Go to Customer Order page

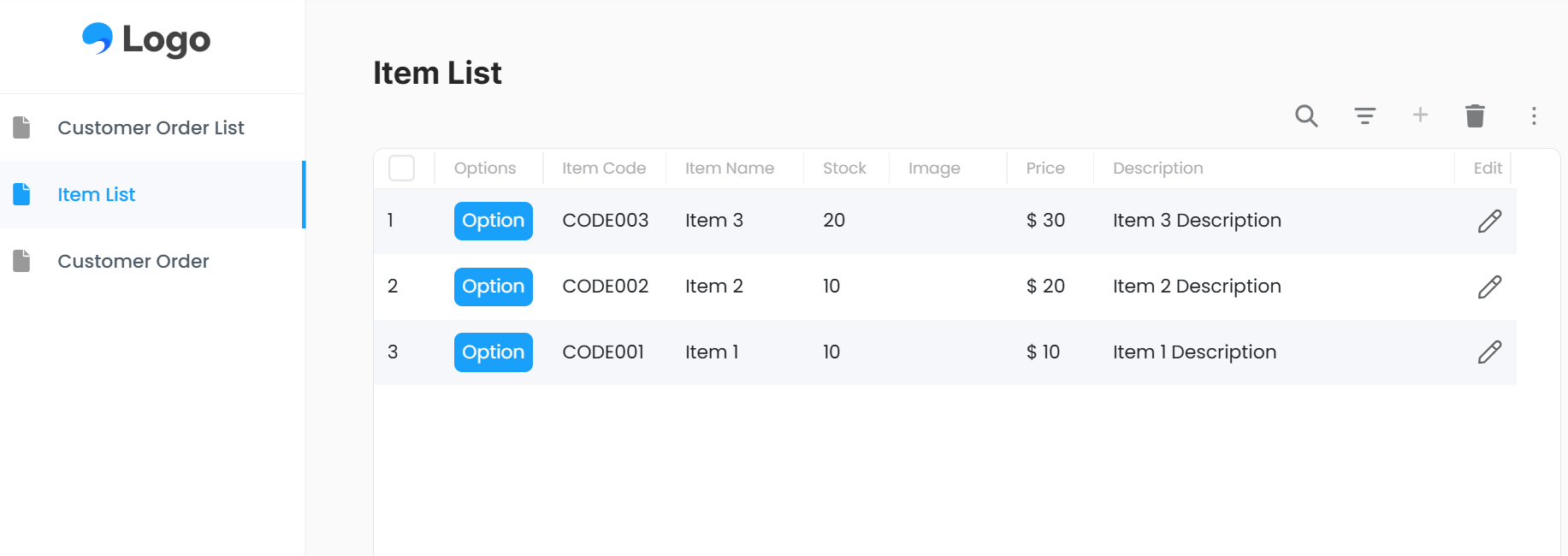(151, 261)
